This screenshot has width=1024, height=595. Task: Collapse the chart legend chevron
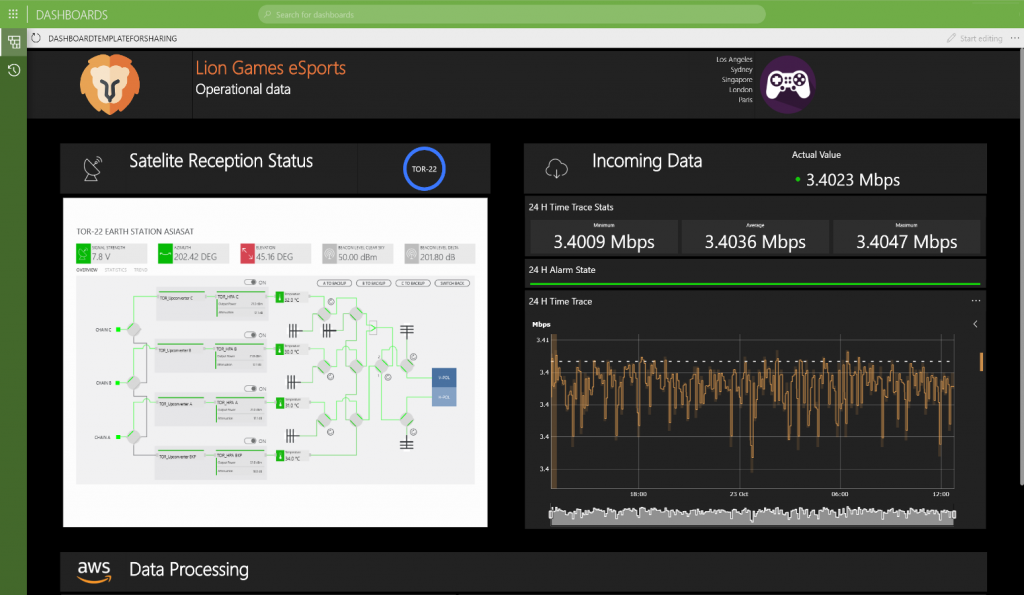[x=975, y=324]
